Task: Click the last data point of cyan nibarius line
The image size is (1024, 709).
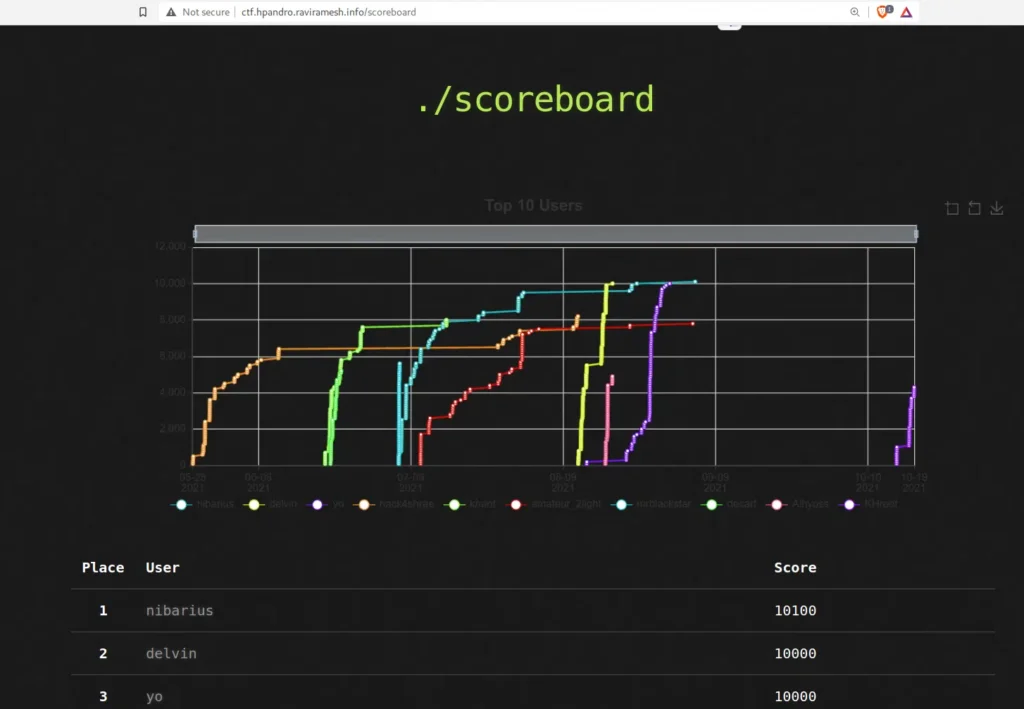Action: [x=695, y=282]
